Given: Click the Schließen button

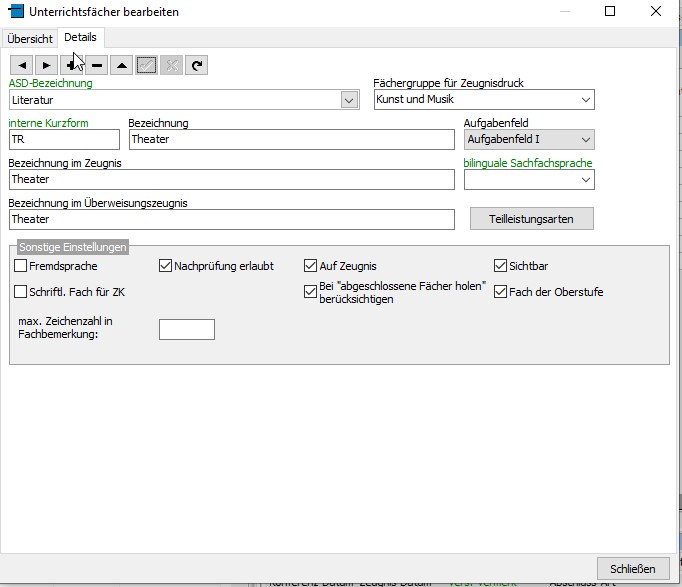Looking at the screenshot, I should tap(633, 569).
